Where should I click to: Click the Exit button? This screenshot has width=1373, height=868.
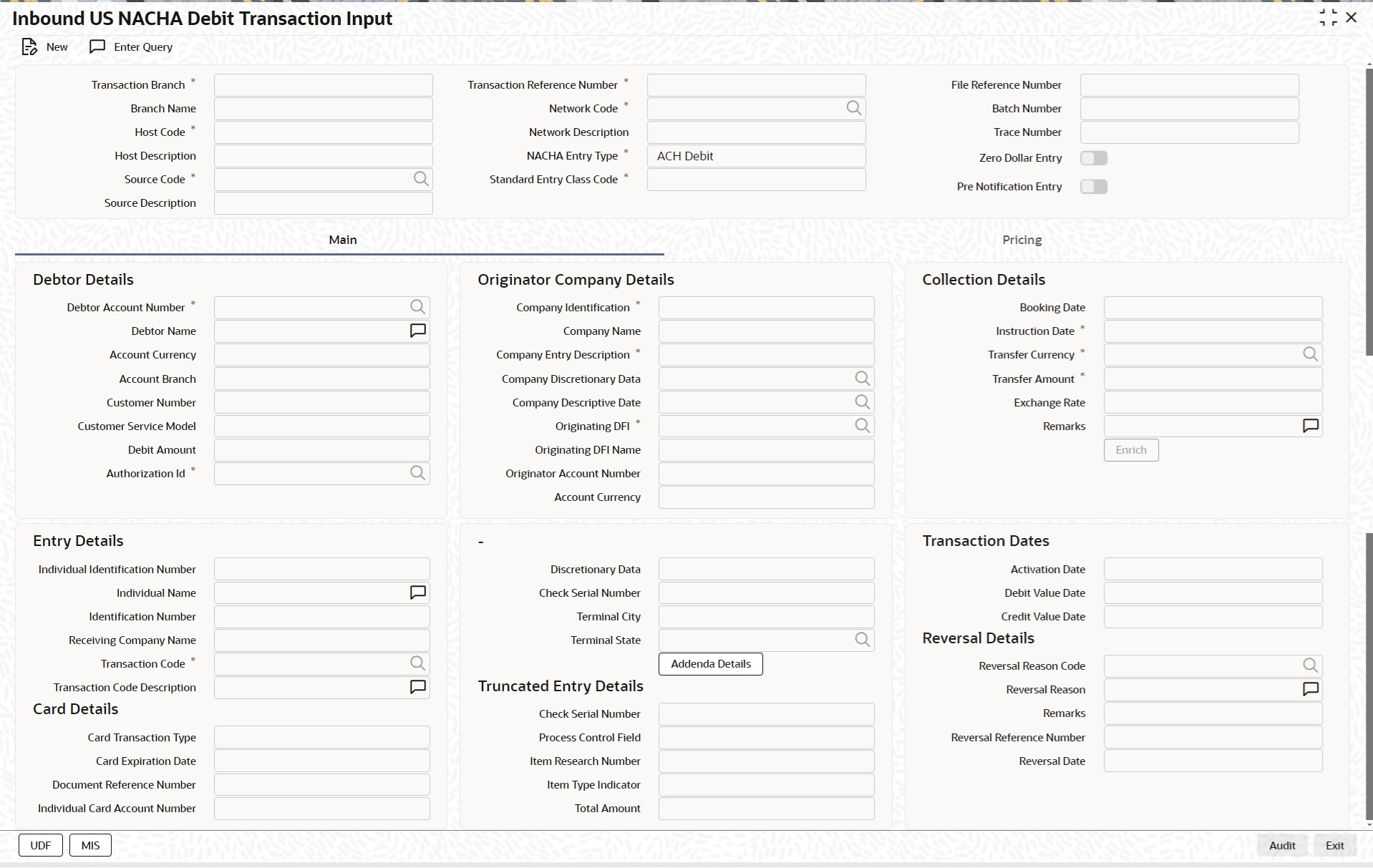coord(1334,845)
